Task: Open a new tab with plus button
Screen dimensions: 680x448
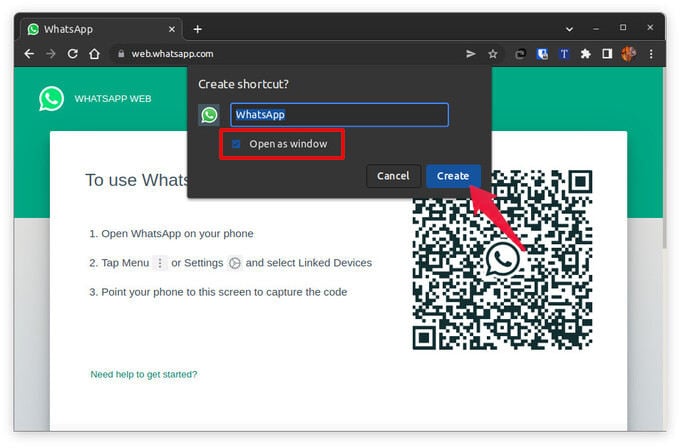Action: tap(198, 29)
